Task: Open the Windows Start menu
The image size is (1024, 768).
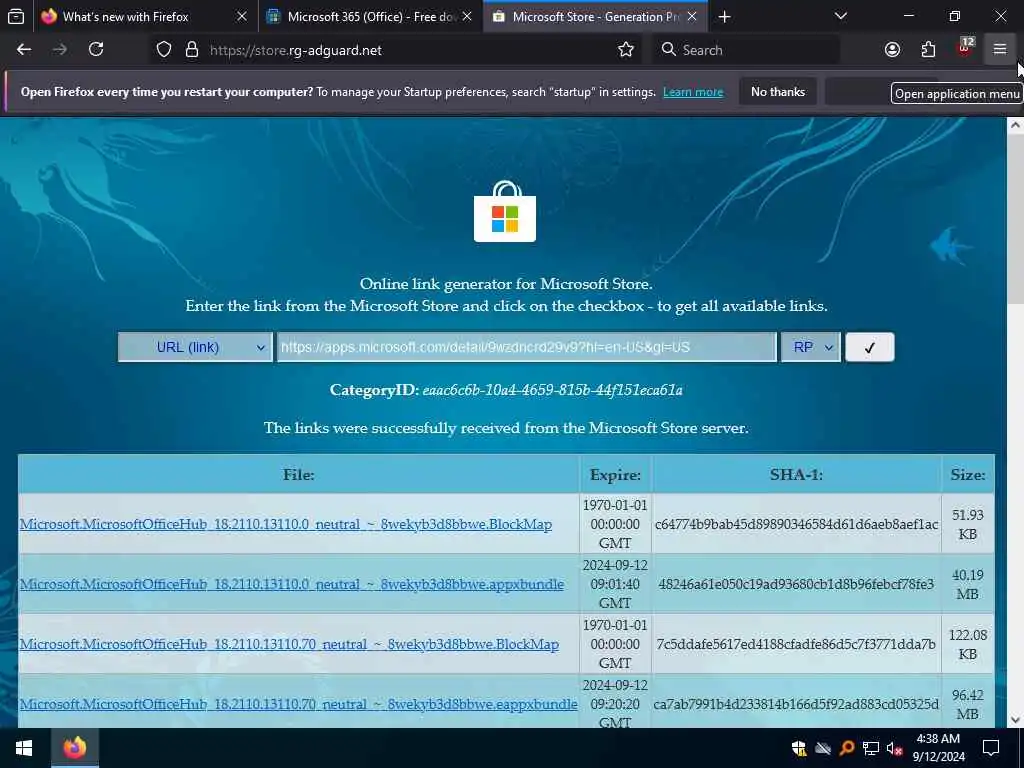Action: tap(24, 748)
